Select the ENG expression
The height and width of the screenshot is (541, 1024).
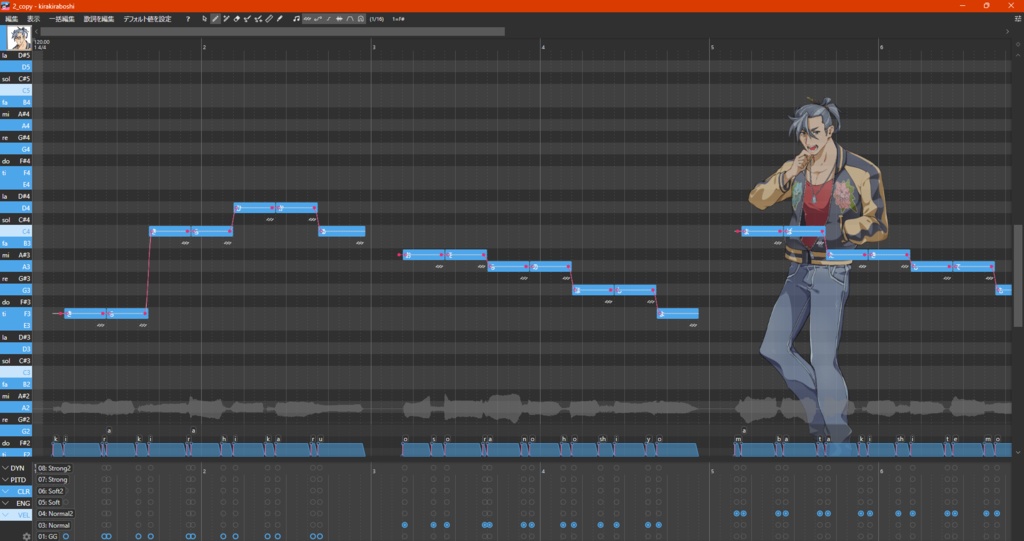(x=23, y=503)
